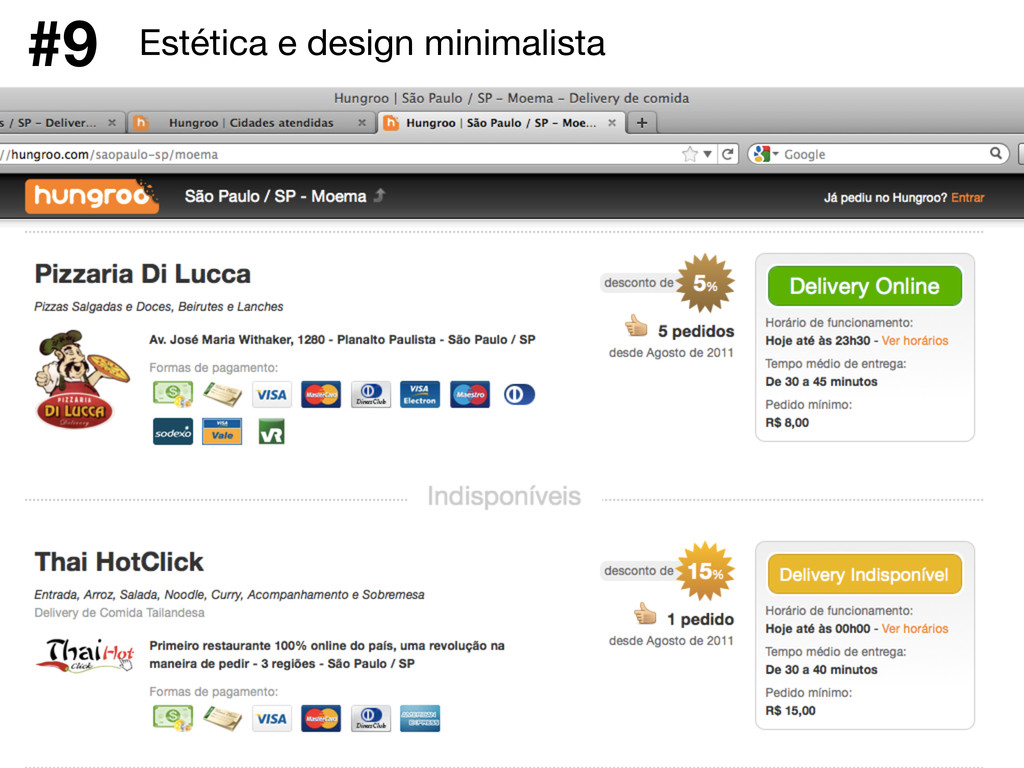Click '1 pedido' order count text

click(x=701, y=619)
